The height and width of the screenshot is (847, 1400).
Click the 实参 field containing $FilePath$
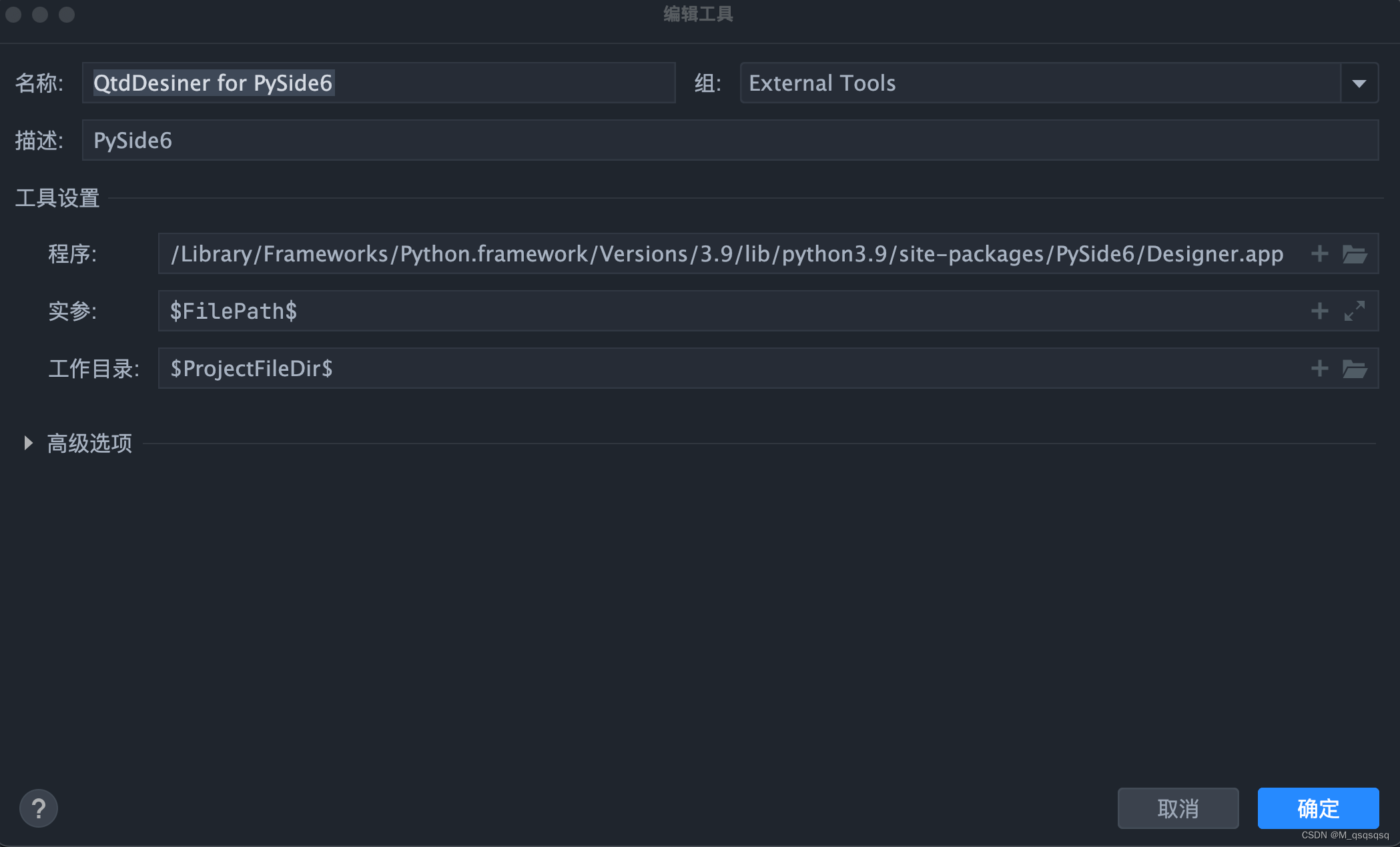[727, 311]
